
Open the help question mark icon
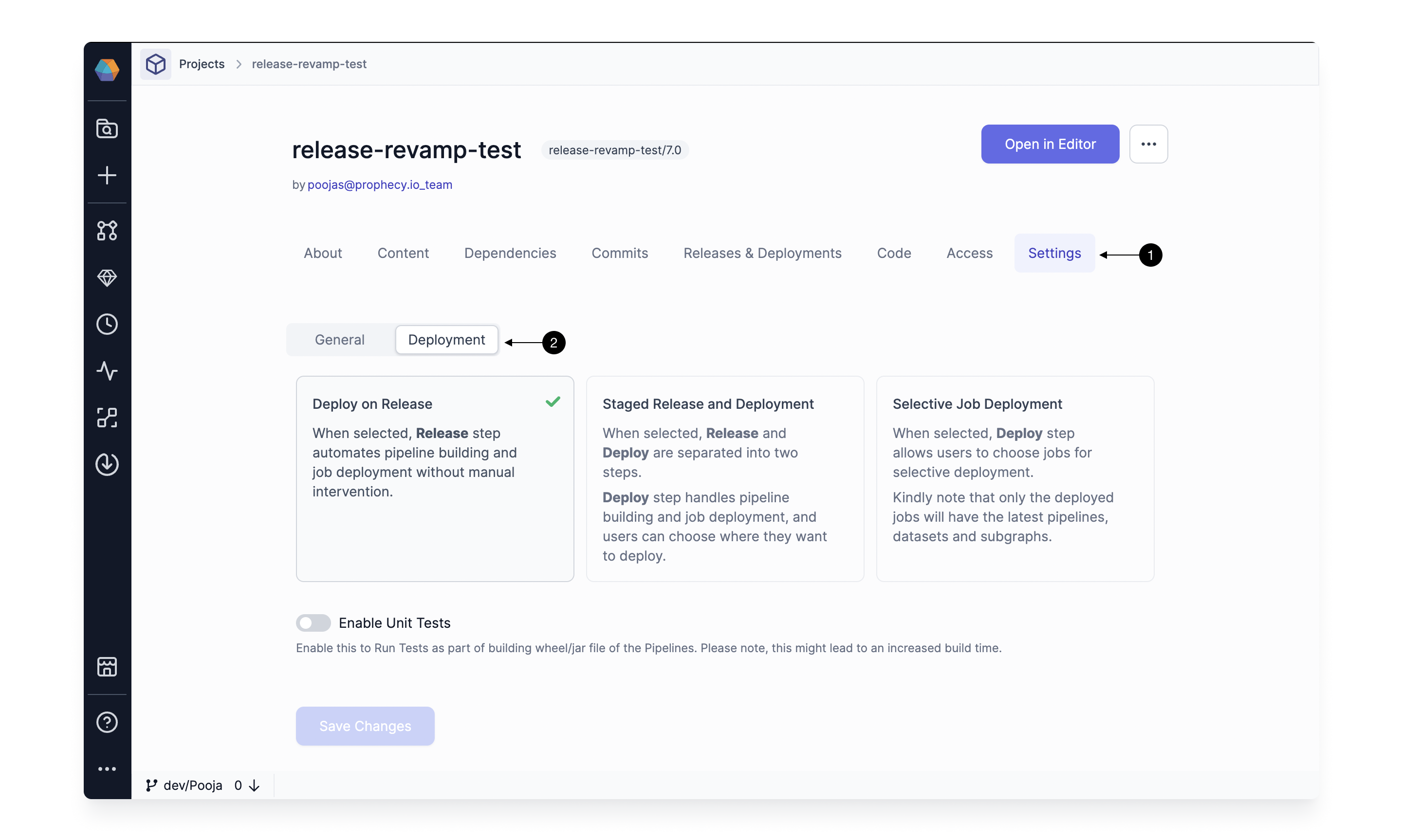(x=107, y=722)
